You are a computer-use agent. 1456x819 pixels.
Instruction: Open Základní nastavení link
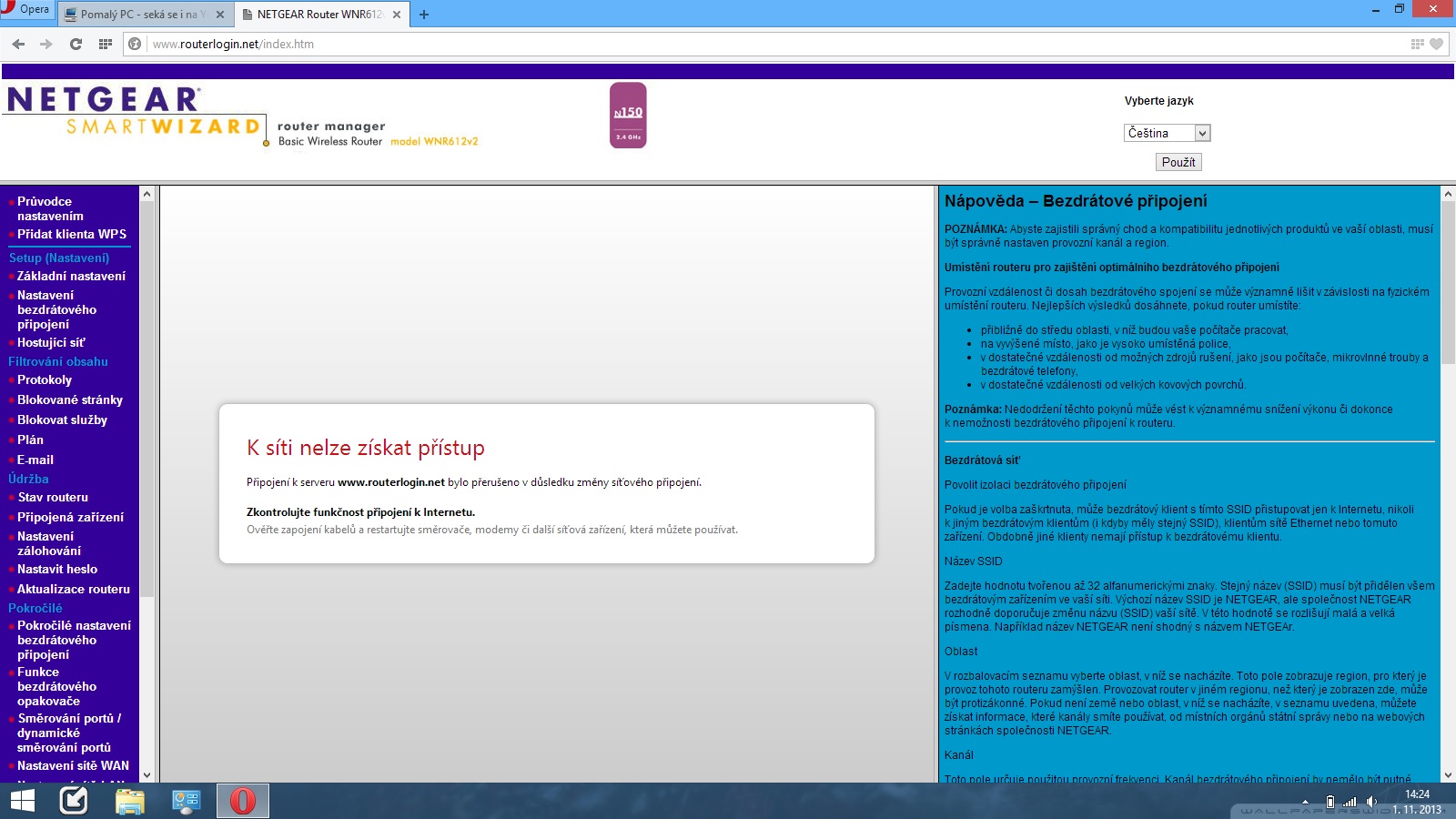click(71, 276)
